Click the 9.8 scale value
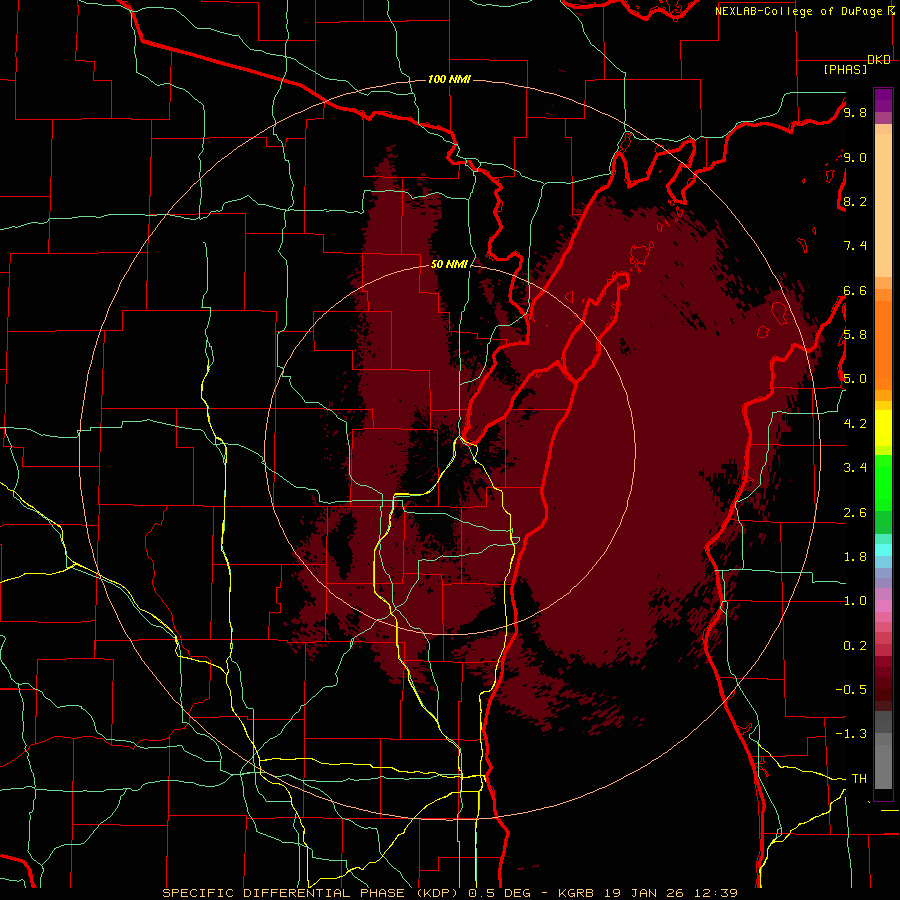900x900 pixels. pyautogui.click(x=855, y=112)
